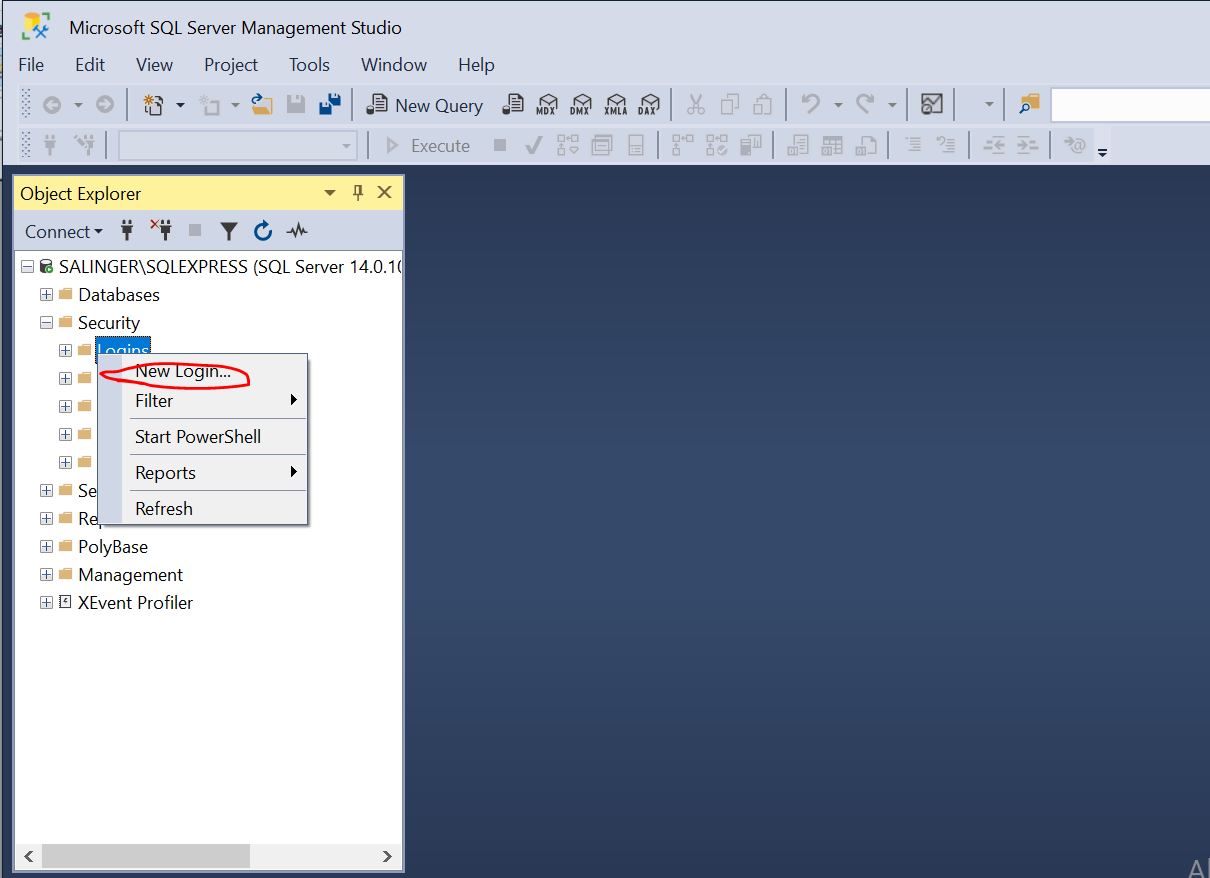Click the Navigate Backward toolbar icon
The image size is (1210, 878).
51,105
